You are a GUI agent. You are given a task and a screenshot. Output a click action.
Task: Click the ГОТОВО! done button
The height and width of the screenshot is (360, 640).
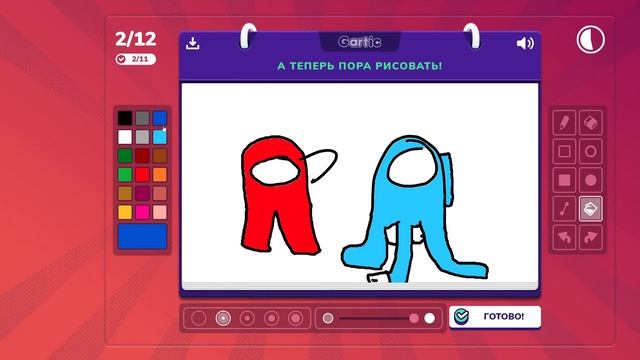click(495, 316)
